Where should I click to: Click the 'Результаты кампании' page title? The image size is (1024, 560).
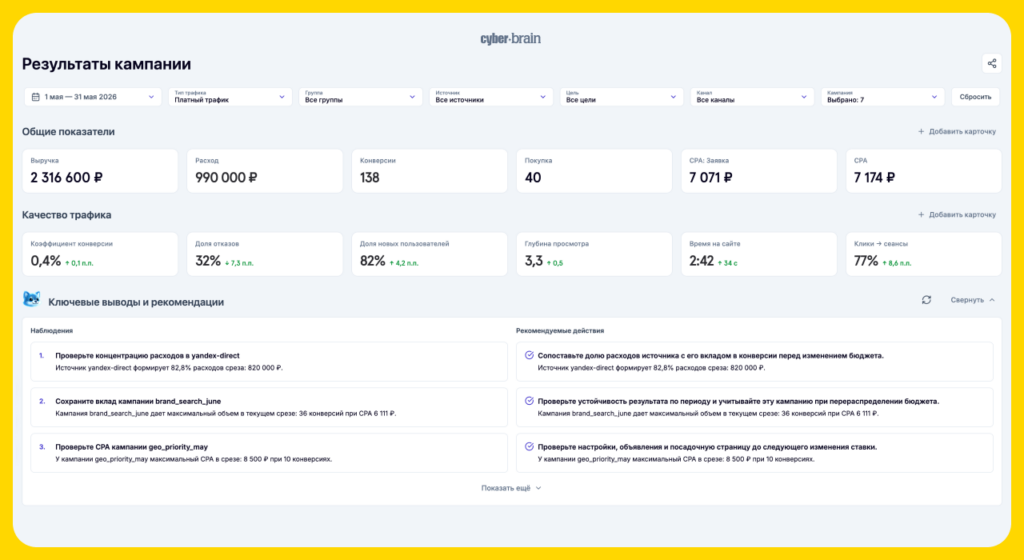106,64
